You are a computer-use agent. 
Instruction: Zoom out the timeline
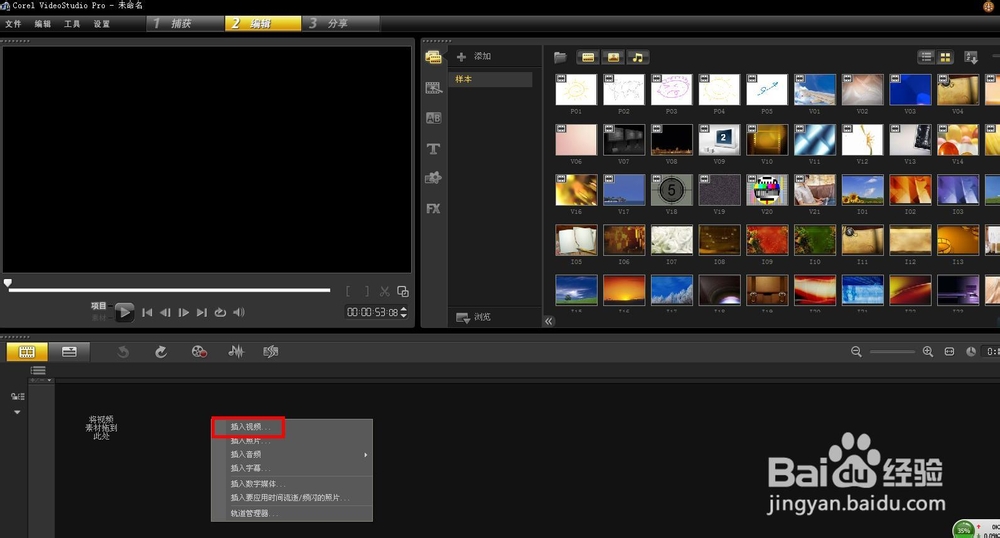coord(856,352)
